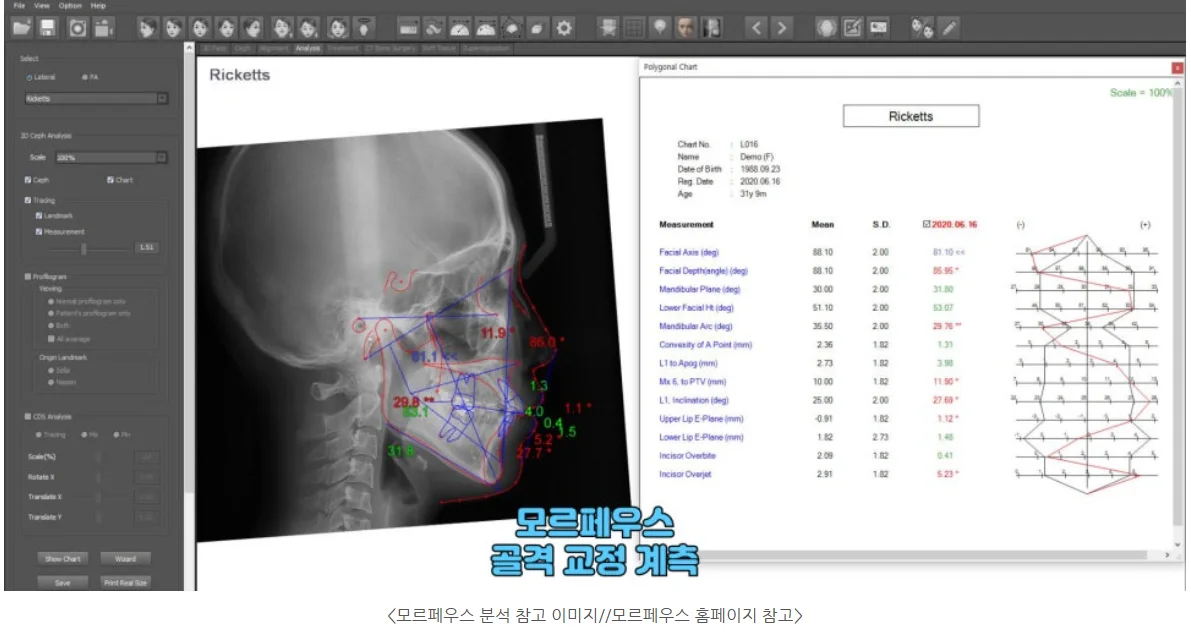Click the grid icon in the toolbar
This screenshot has width=1191, height=633.
(x=633, y=29)
